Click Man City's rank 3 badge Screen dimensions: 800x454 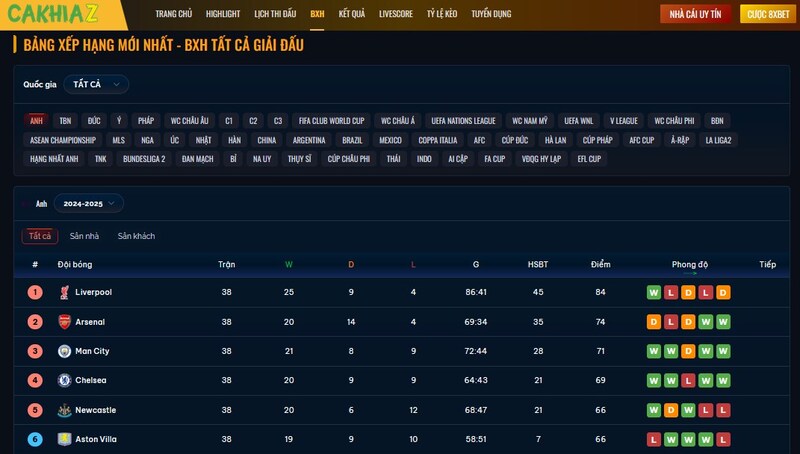(x=35, y=351)
